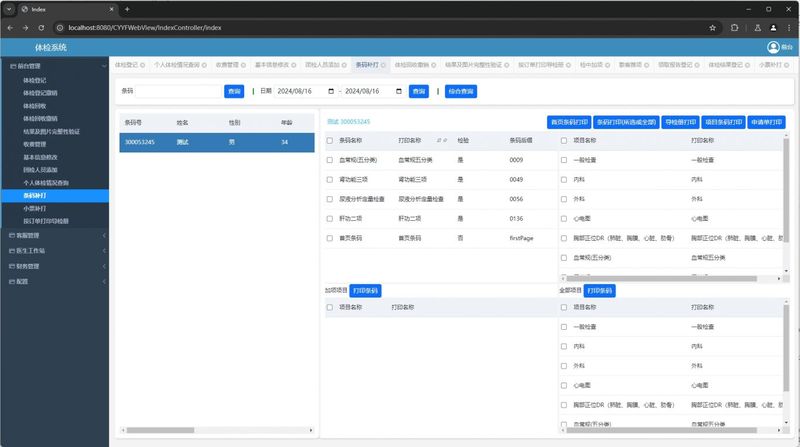Focus the 条码 input field

click(x=179, y=91)
